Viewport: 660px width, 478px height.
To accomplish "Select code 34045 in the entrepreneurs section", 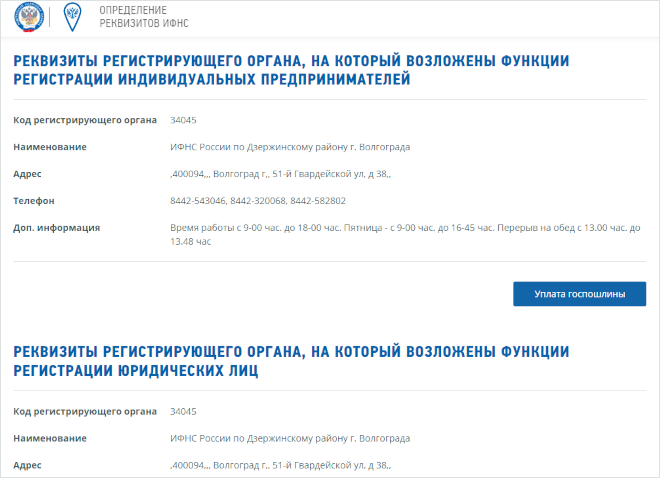I will [x=183, y=120].
